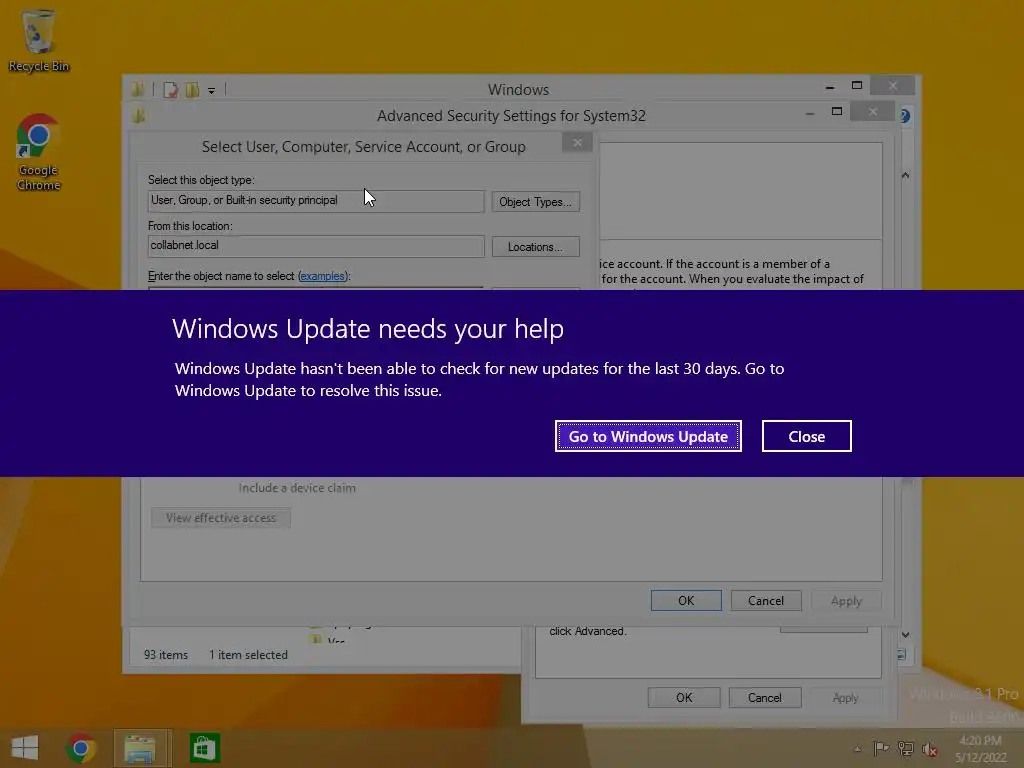Click Go to Windows Update button
Screen dimensions: 1024x768
point(648,436)
